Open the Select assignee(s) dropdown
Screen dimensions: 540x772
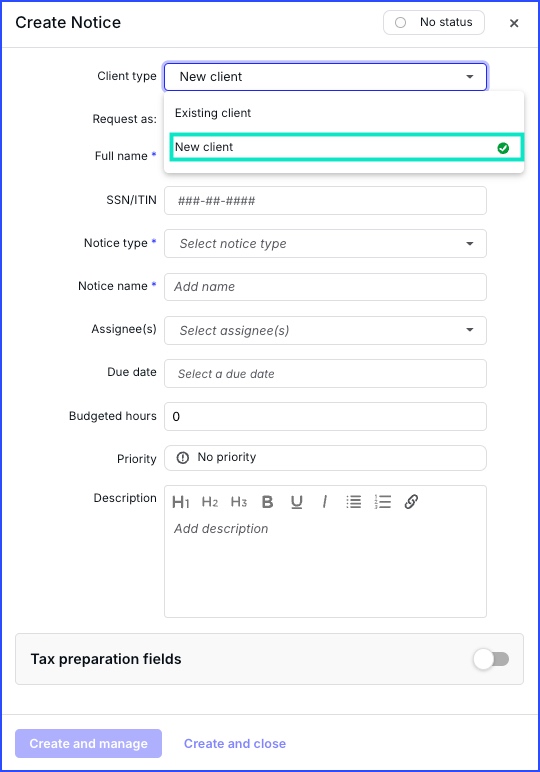pos(325,330)
